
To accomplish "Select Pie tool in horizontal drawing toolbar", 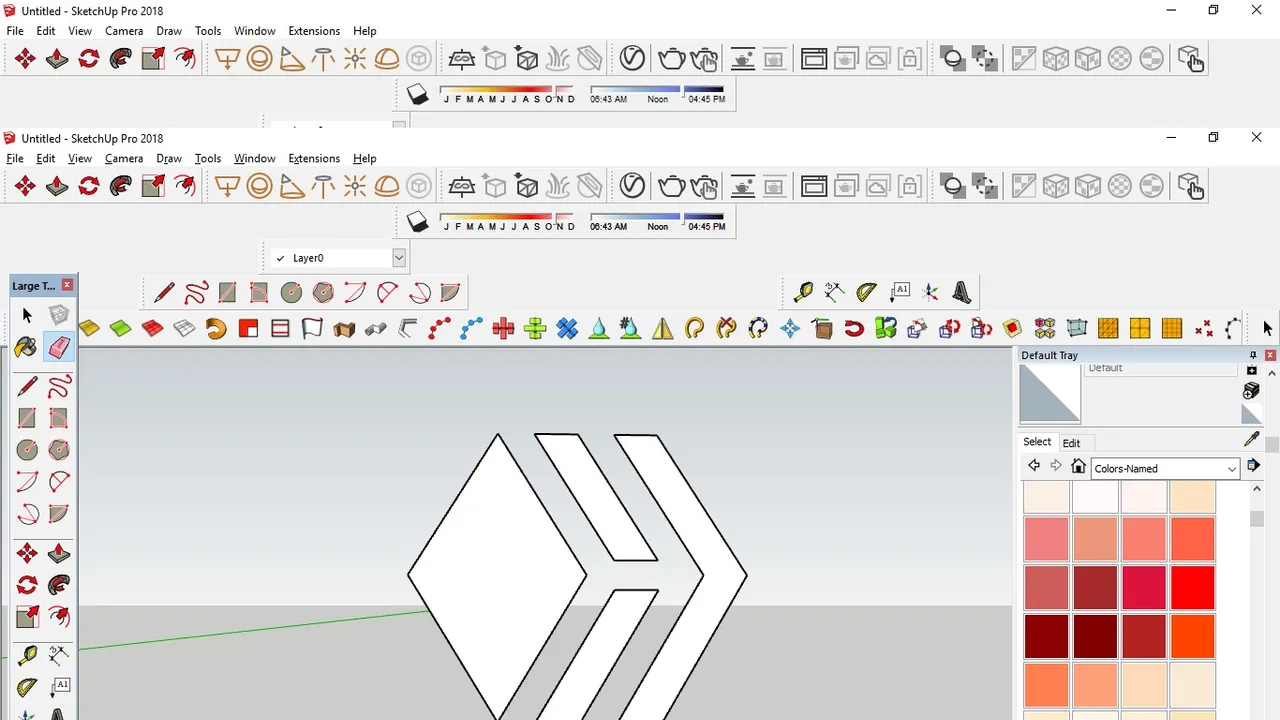I will click(x=450, y=293).
